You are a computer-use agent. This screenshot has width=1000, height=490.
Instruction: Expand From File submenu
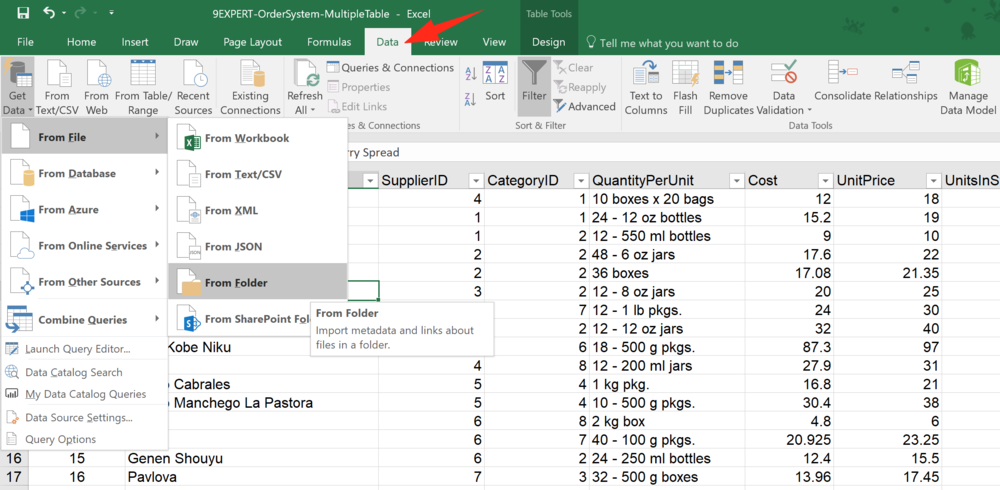click(84, 137)
